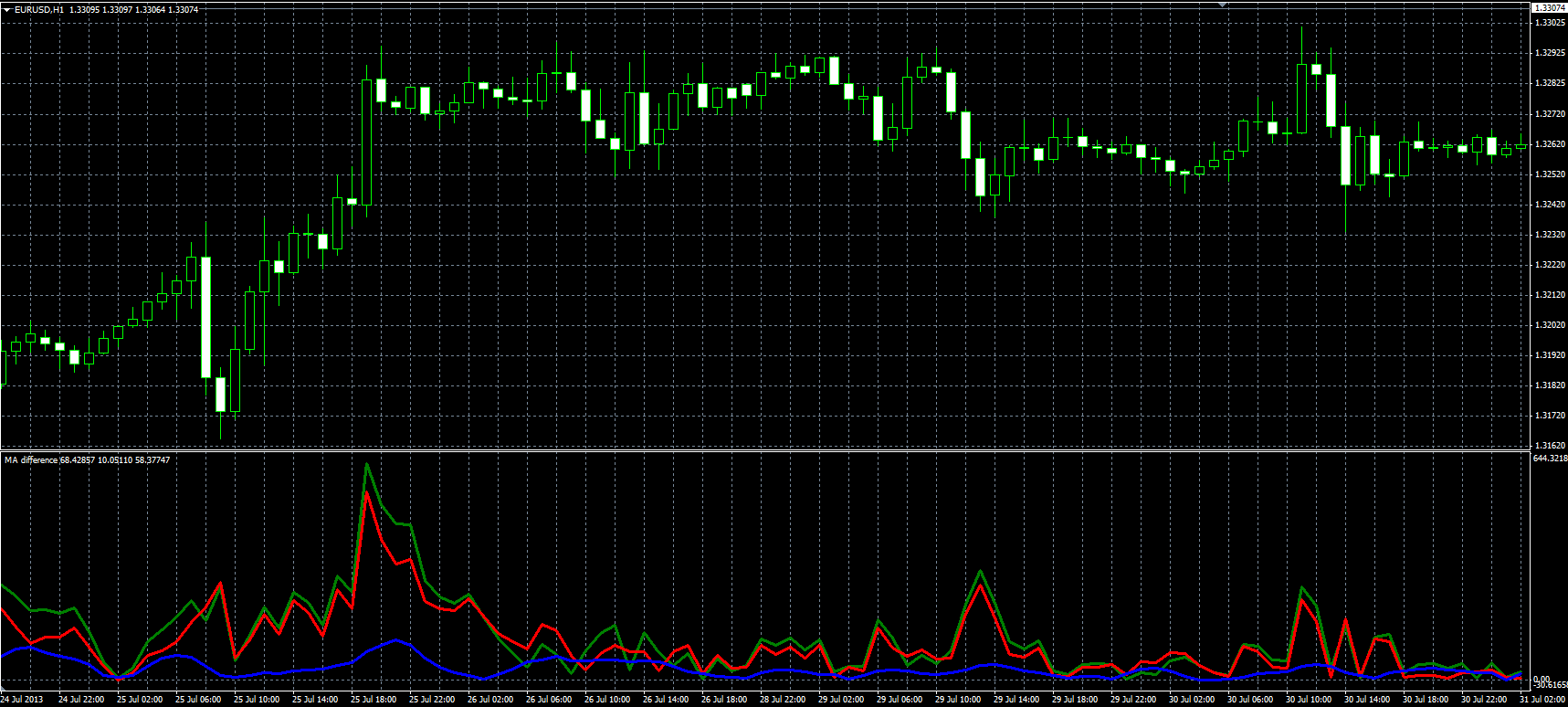The image size is (1568, 707).
Task: Click the current price label 1.33074
Action: pyautogui.click(x=1549, y=7)
